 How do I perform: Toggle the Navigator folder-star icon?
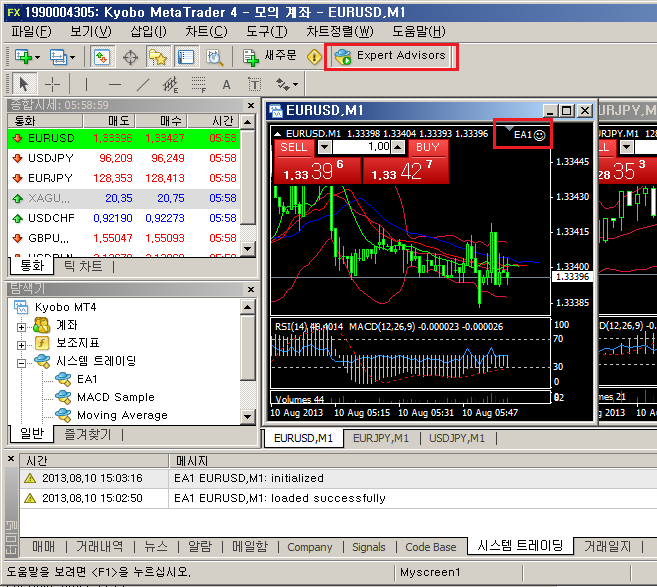pos(158,57)
